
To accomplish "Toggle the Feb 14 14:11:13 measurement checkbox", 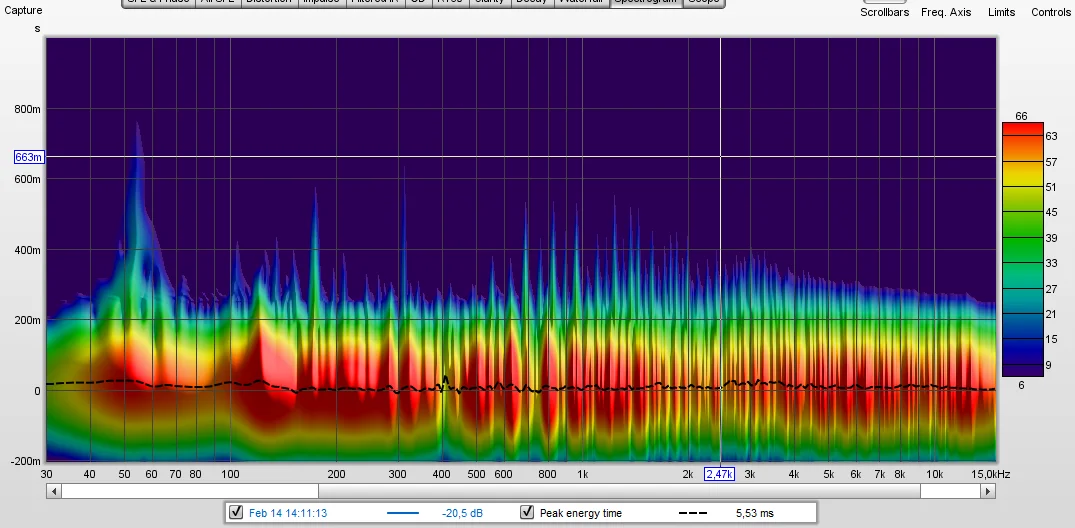I will click(x=237, y=512).
